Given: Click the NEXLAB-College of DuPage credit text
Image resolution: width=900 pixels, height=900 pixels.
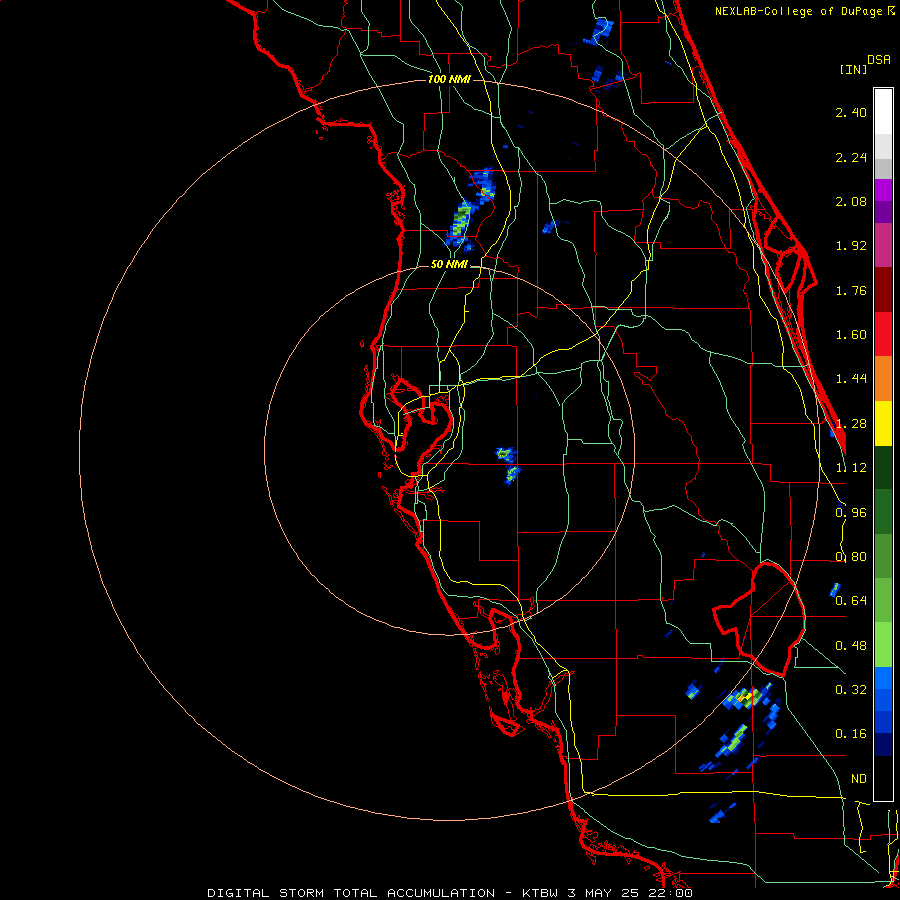Looking at the screenshot, I should tap(801, 11).
